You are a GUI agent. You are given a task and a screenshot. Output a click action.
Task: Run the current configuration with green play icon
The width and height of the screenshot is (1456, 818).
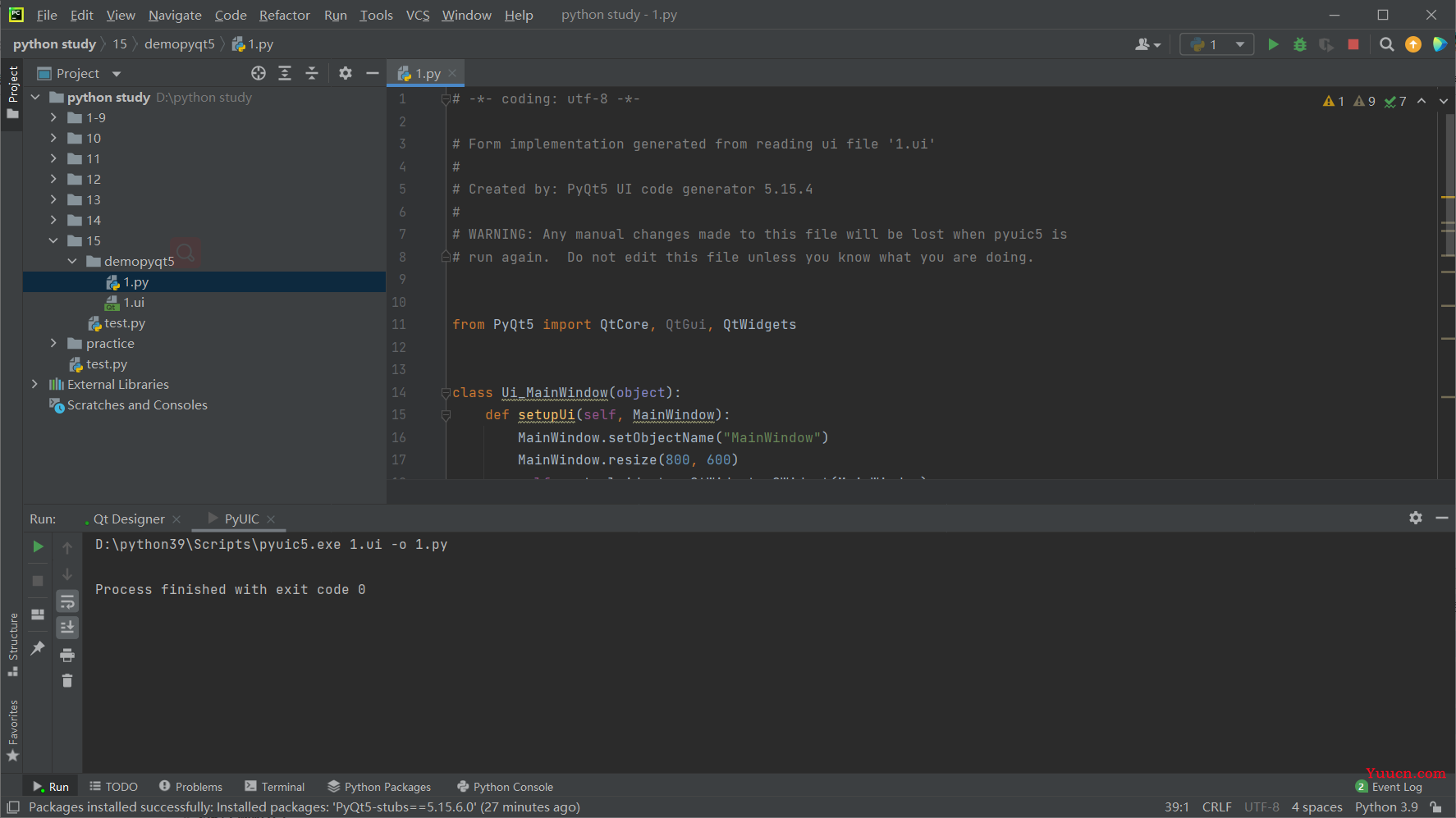[1273, 44]
